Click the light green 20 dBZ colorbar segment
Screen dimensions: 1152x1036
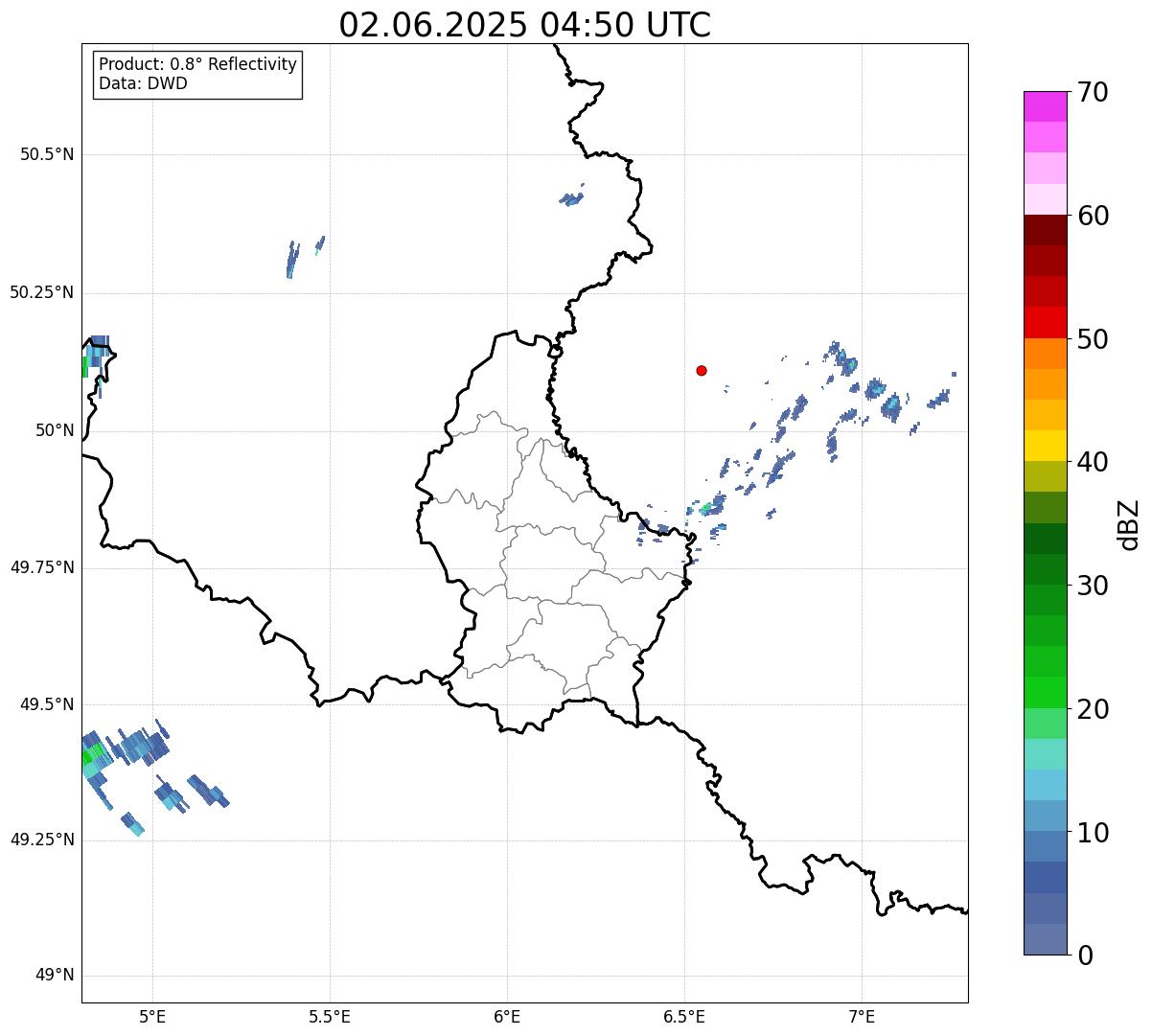[x=1045, y=724]
